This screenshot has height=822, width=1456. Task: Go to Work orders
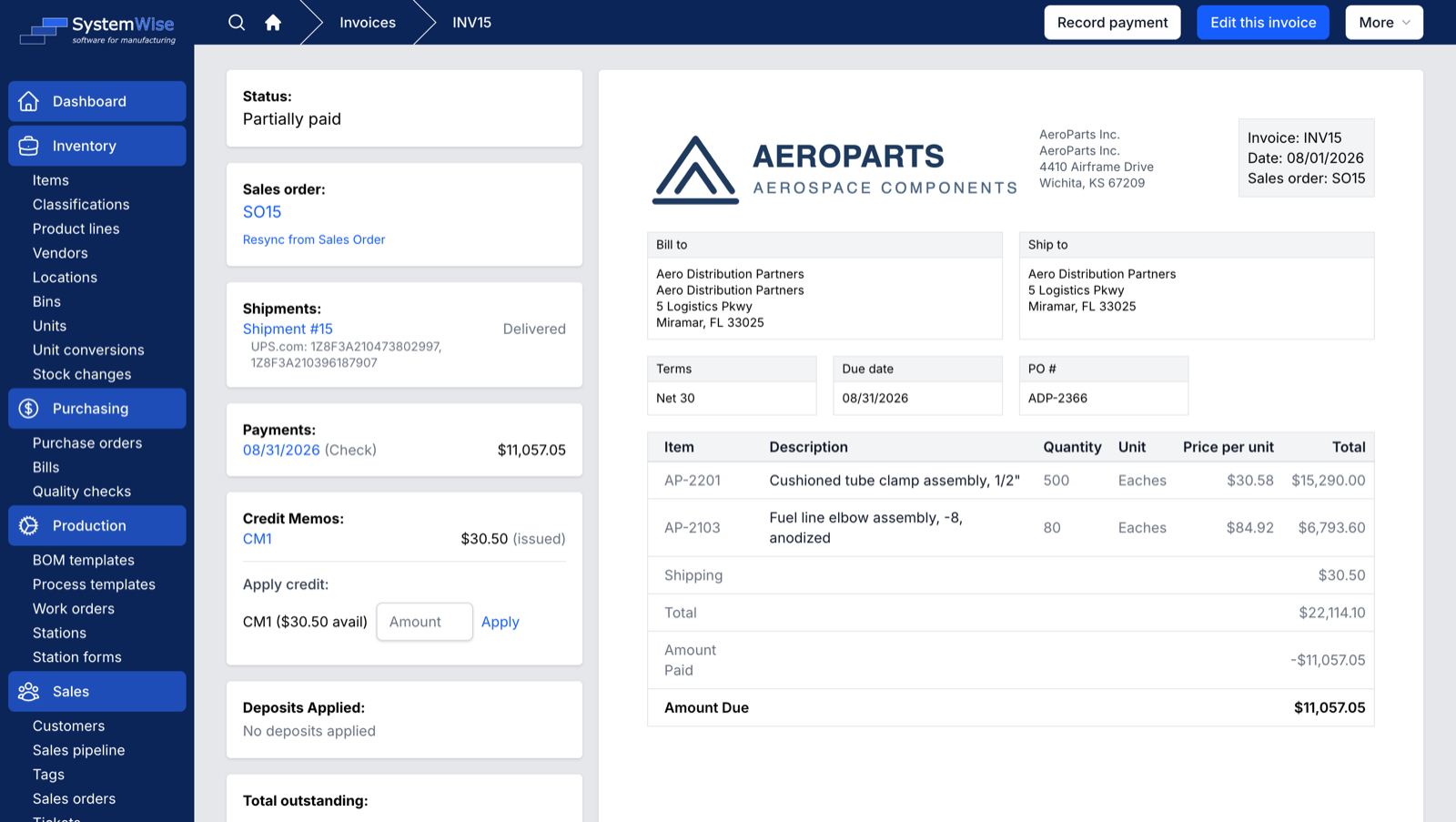pyautogui.click(x=74, y=609)
